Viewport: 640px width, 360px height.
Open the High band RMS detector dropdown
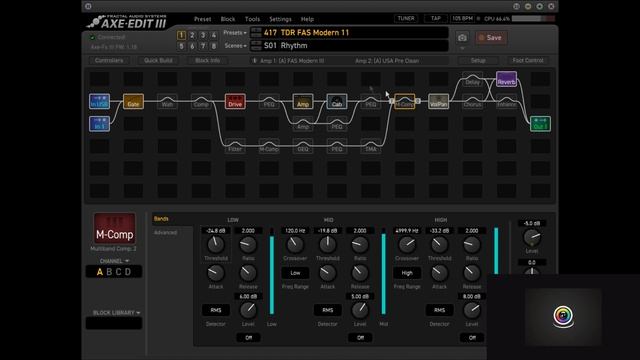tap(439, 310)
